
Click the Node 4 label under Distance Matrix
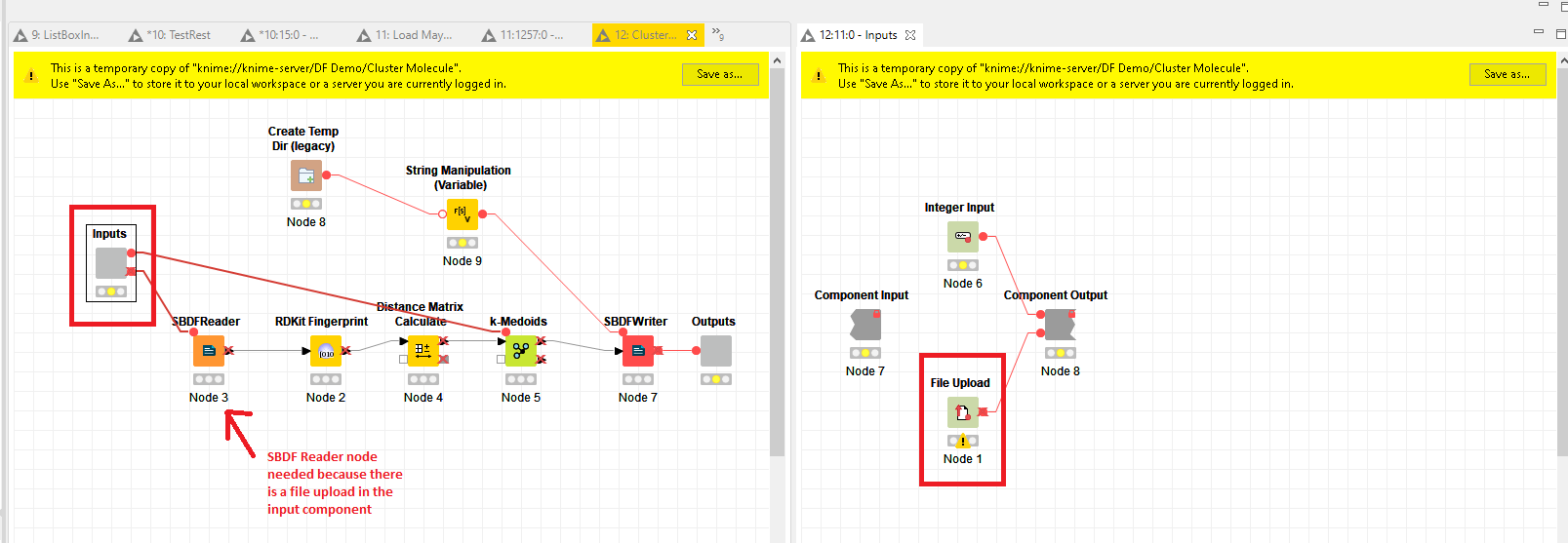pos(423,398)
